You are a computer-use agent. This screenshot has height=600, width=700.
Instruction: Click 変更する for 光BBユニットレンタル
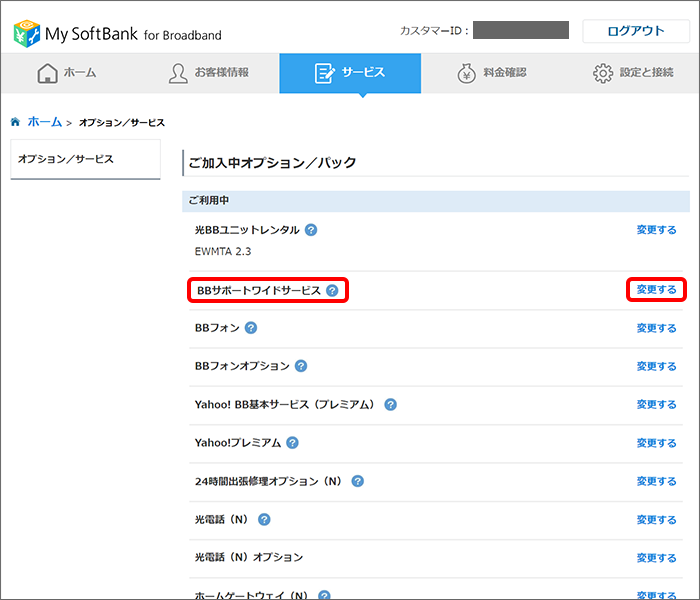pyautogui.click(x=656, y=230)
